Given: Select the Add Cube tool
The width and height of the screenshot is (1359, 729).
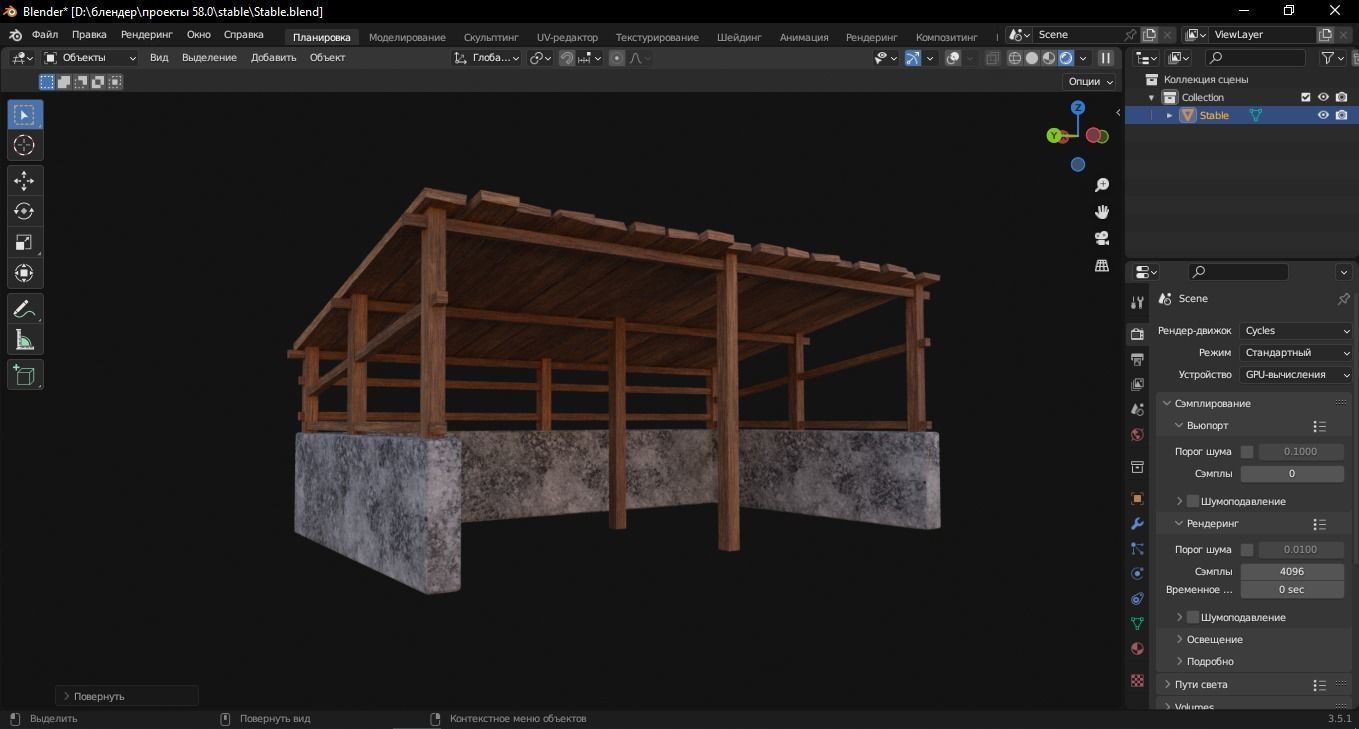Looking at the screenshot, I should click(x=24, y=375).
